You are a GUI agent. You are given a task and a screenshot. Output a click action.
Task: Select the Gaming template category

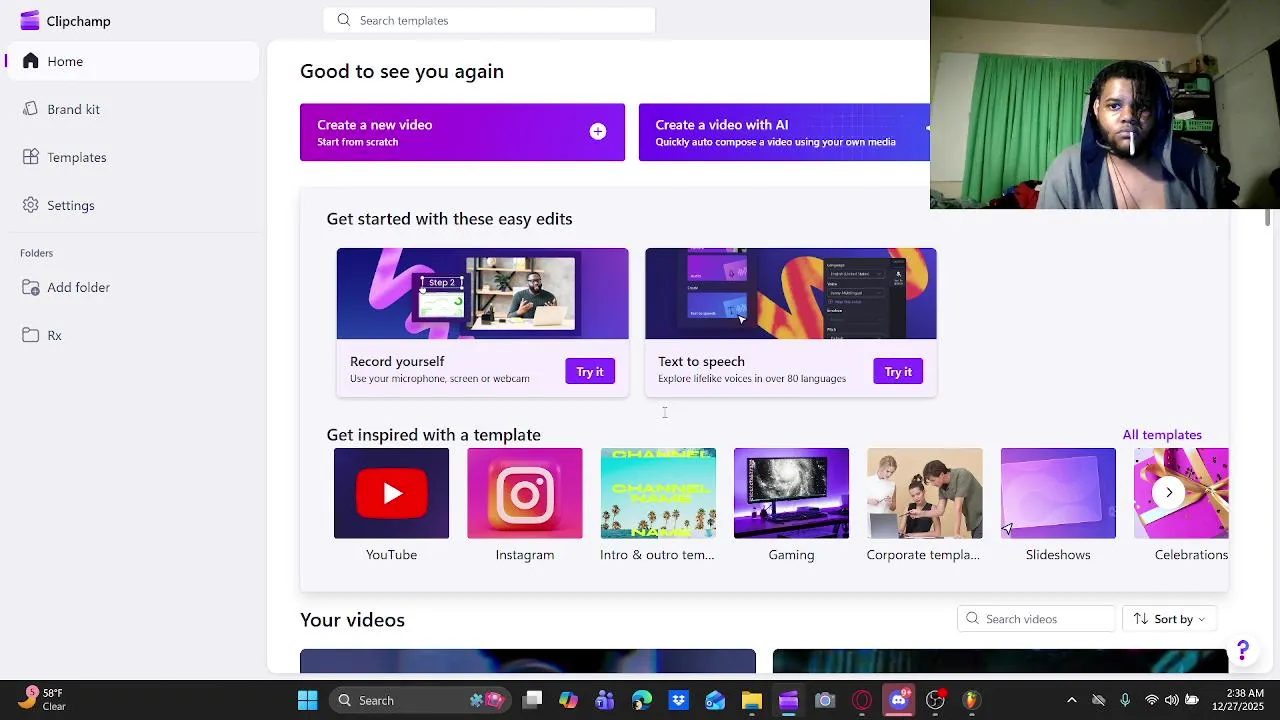tap(791, 505)
